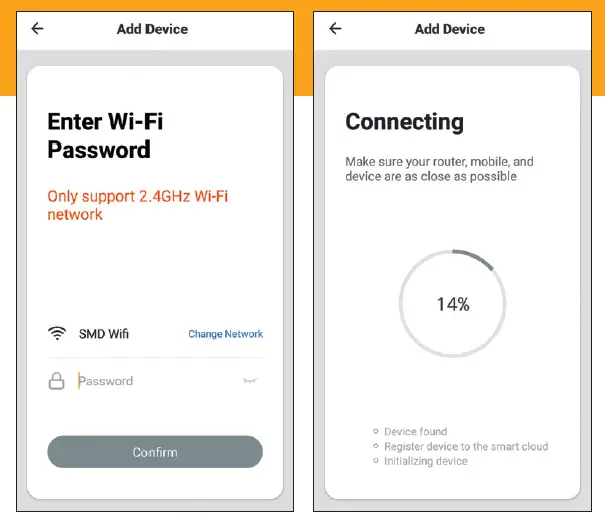This screenshot has height=521, width=605.
Task: Tap the SMD Wifi network name
Action: 104,334
